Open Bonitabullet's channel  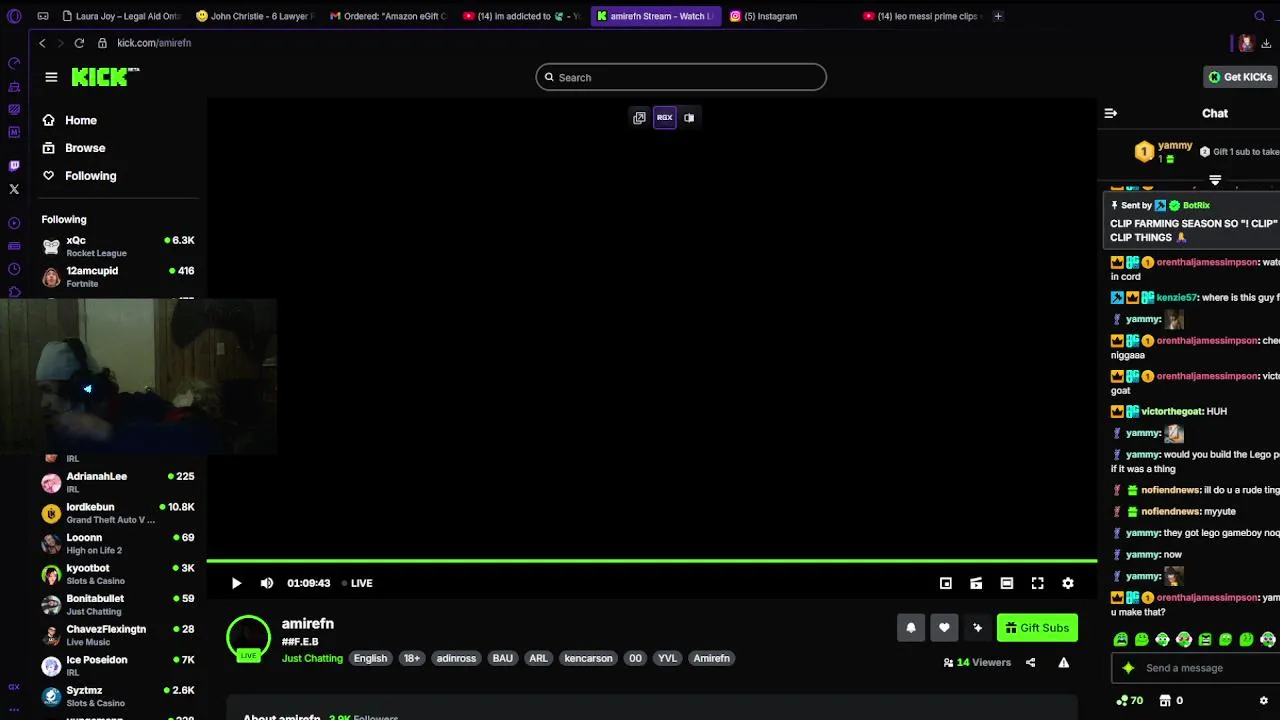pos(118,604)
